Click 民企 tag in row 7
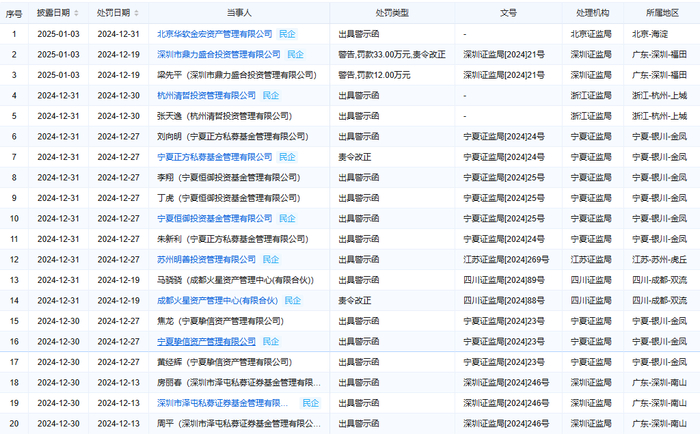Screen dimensions: 700x434 coord(287,157)
